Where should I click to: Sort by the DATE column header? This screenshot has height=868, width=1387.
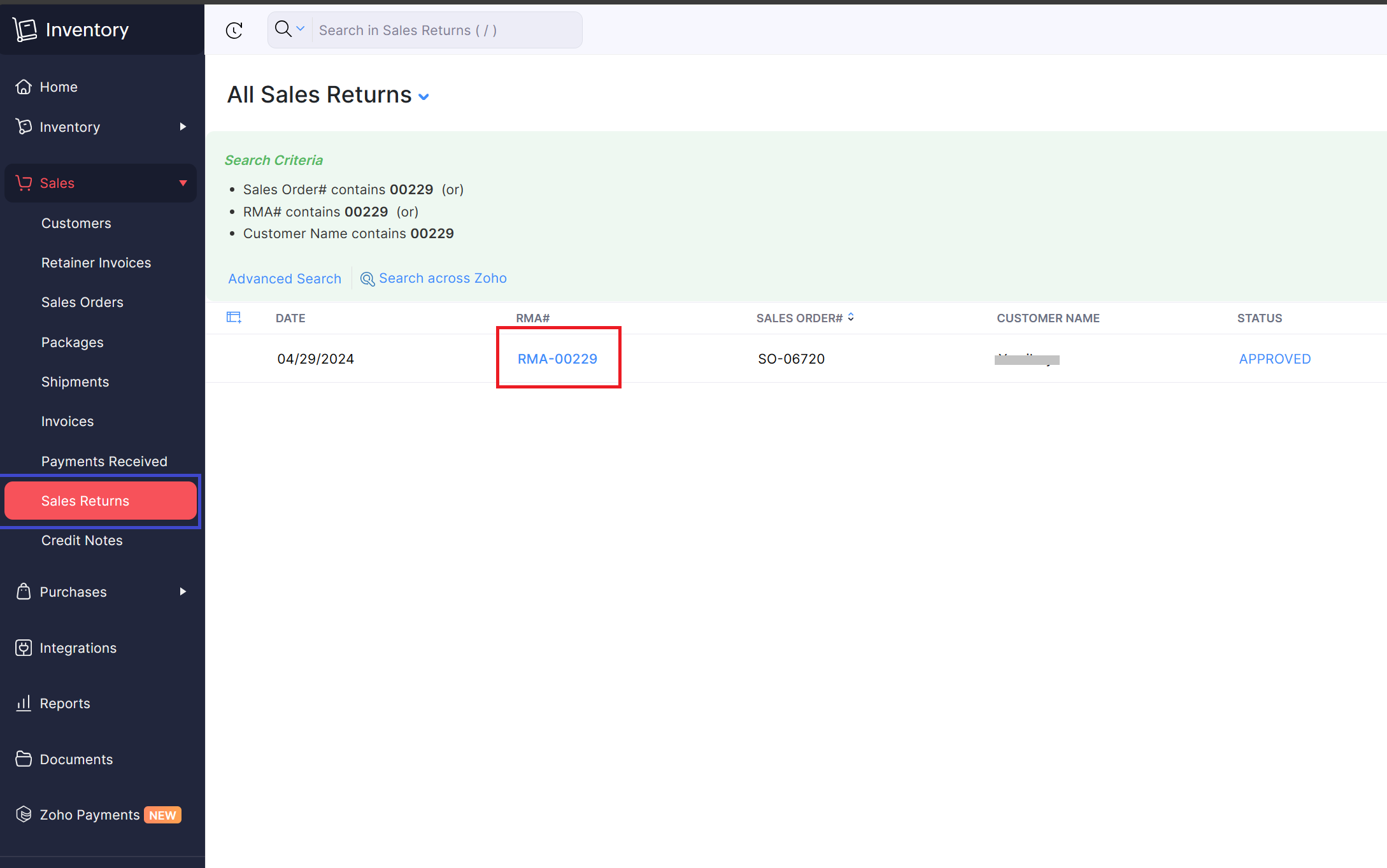click(290, 318)
